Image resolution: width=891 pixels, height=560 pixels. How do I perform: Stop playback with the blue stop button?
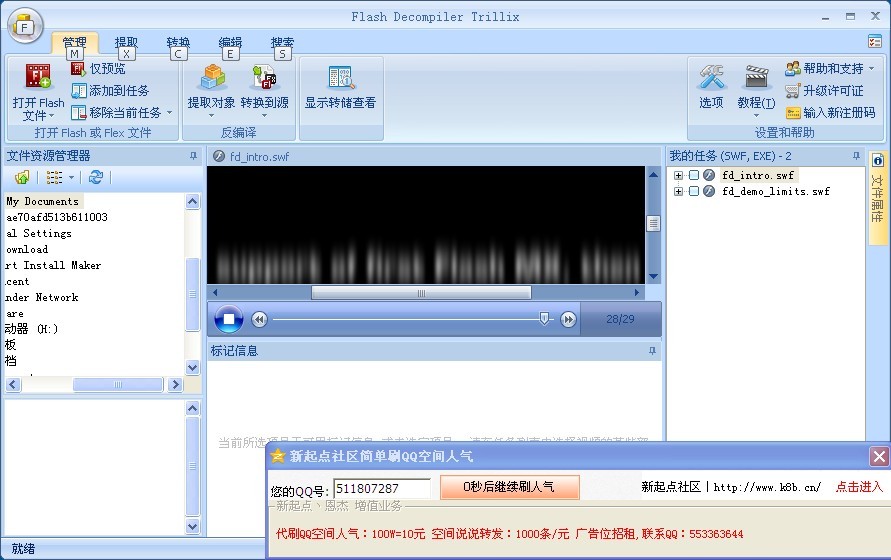pyautogui.click(x=228, y=319)
